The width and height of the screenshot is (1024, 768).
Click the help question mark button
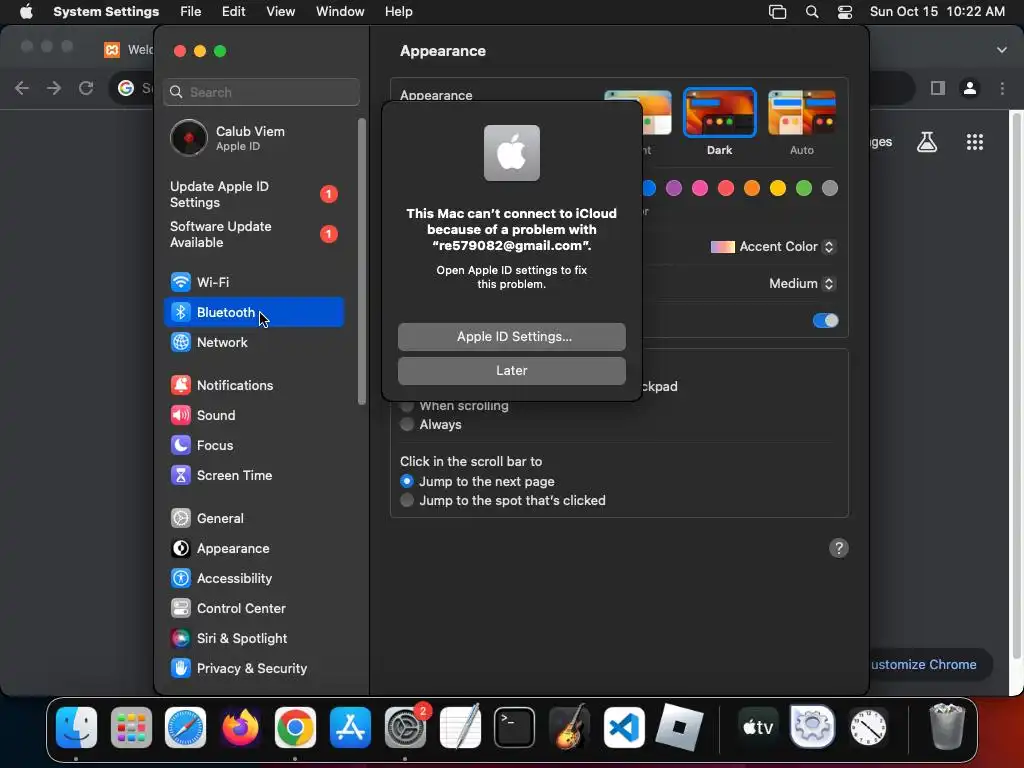839,549
